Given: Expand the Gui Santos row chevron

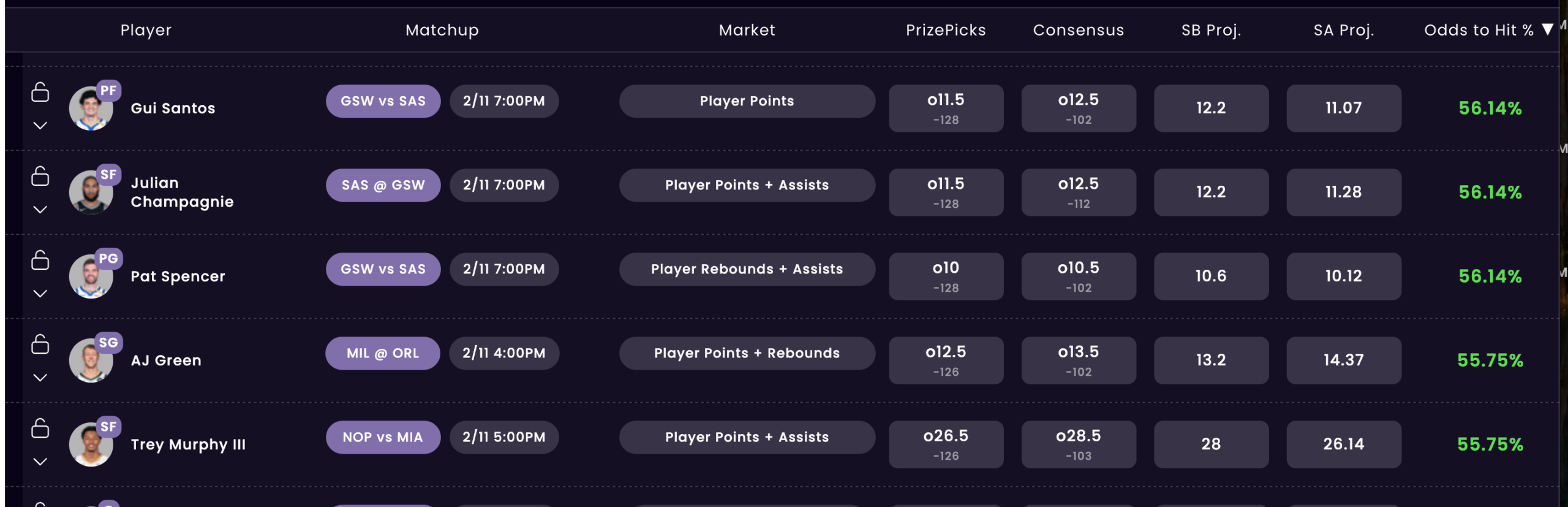Looking at the screenshot, I should [x=40, y=126].
